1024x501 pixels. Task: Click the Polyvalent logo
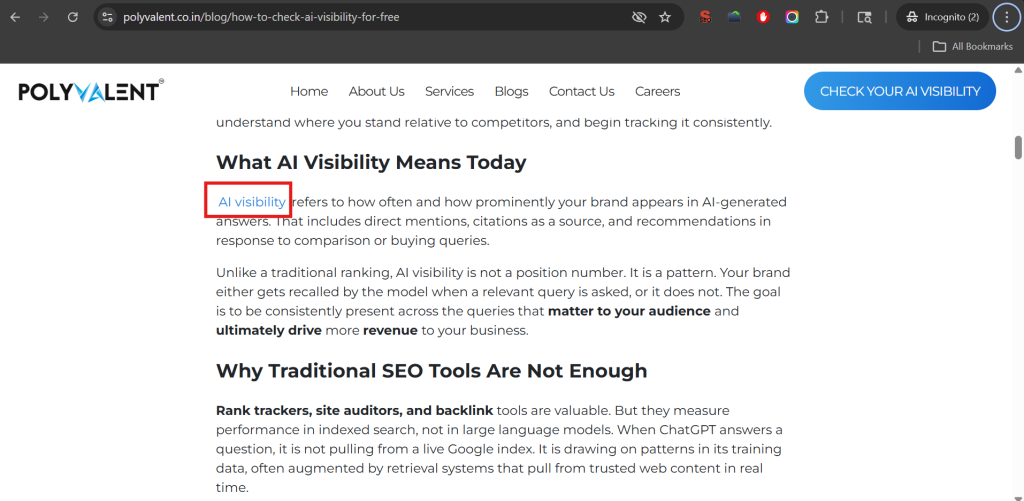tap(91, 91)
